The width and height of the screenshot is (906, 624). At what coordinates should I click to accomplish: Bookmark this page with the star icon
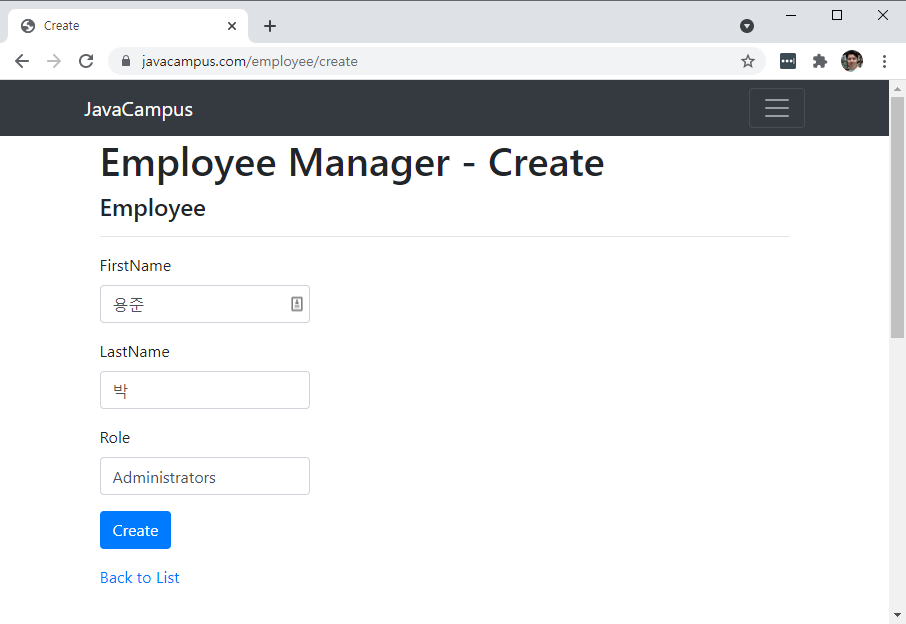[x=747, y=61]
